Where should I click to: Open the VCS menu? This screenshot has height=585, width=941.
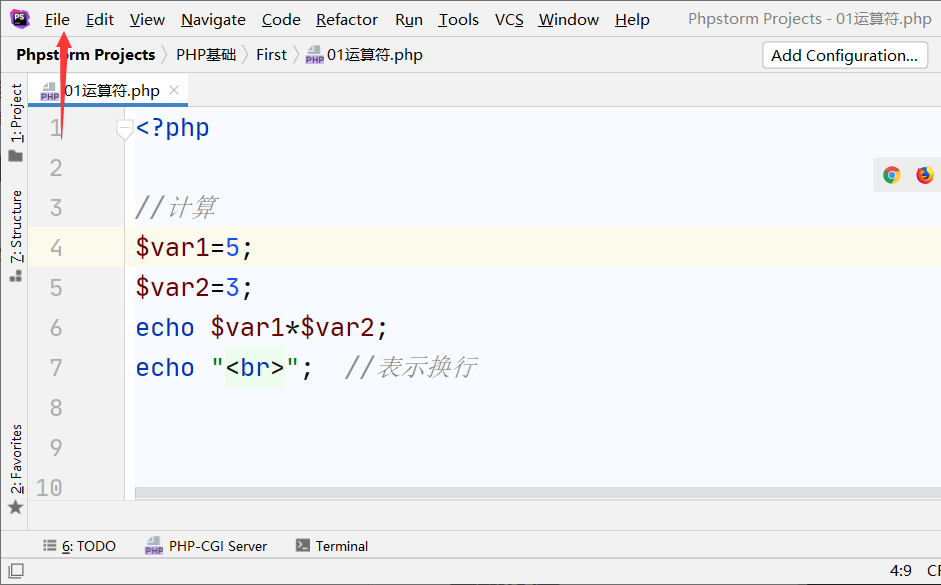pos(509,20)
